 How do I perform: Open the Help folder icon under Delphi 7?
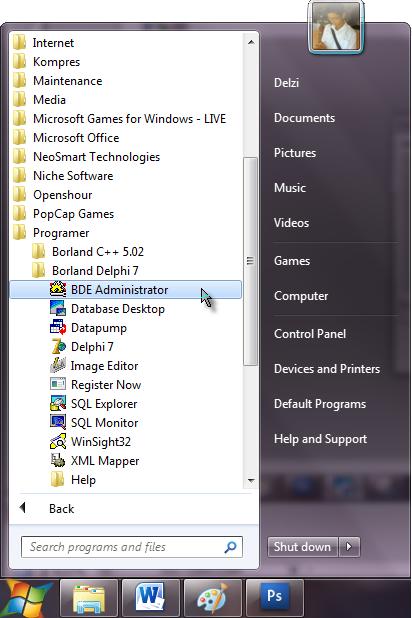tap(58, 479)
